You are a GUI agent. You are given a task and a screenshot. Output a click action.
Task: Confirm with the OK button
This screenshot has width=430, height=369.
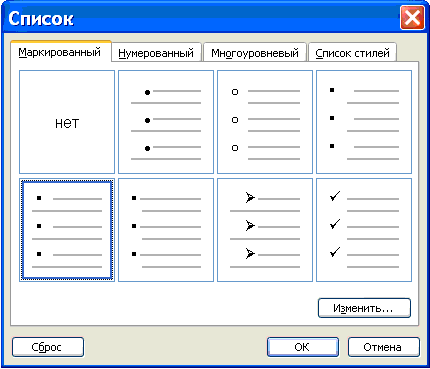click(x=303, y=347)
